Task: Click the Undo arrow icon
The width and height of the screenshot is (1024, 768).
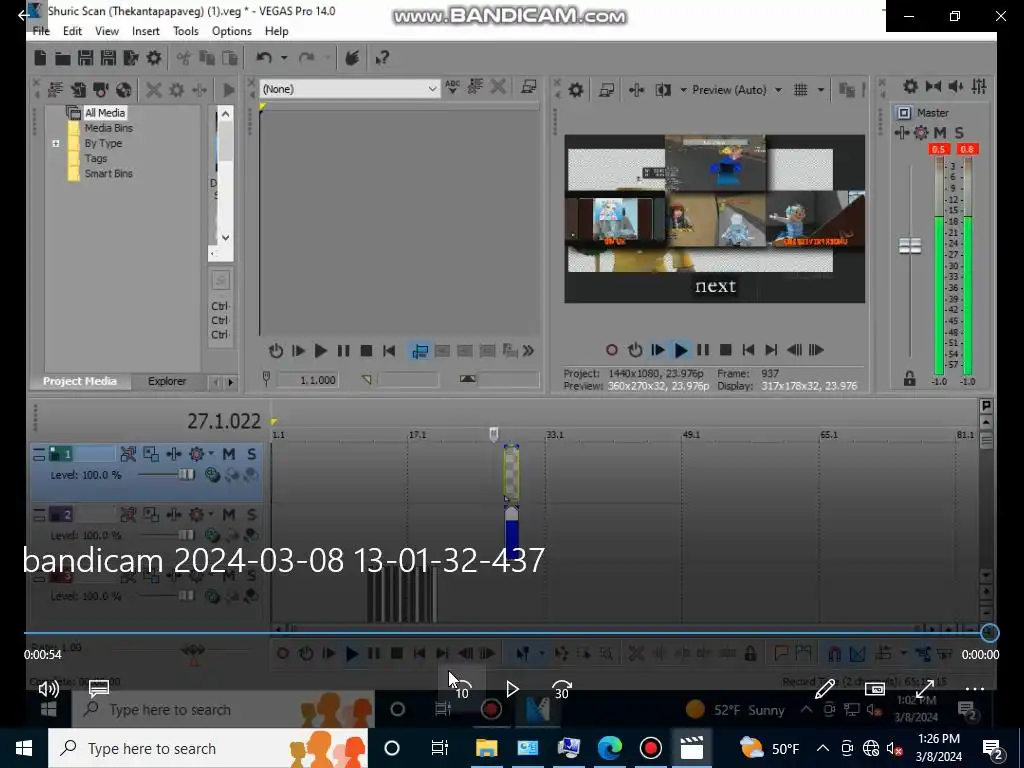Action: point(264,58)
